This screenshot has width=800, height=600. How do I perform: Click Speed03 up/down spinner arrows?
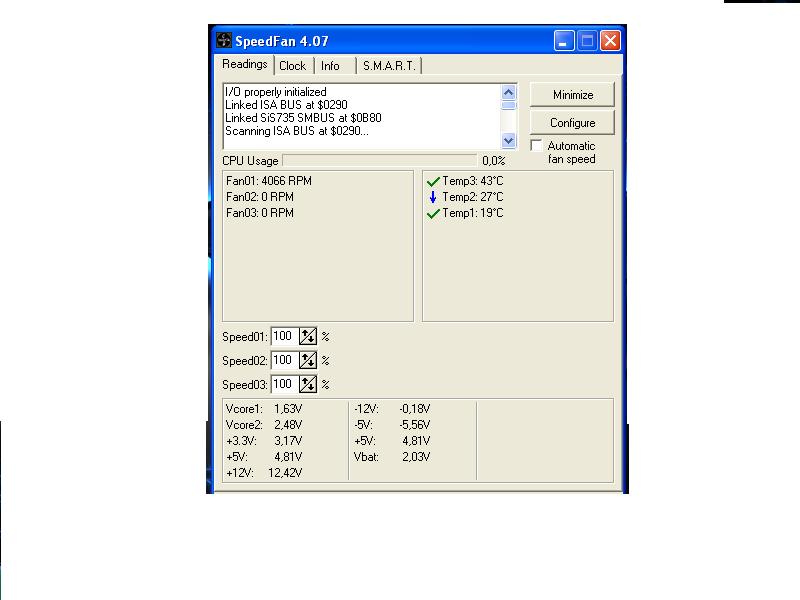[308, 384]
